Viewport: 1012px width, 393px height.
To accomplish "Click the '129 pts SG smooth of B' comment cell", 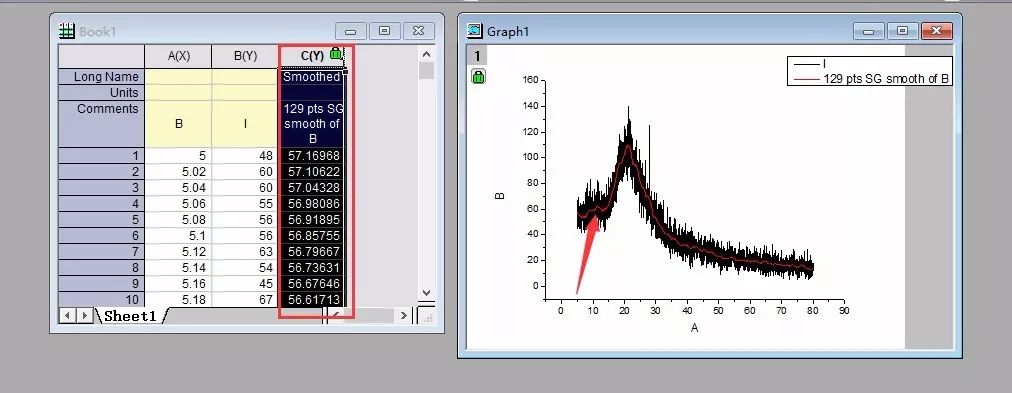I will click(312, 124).
